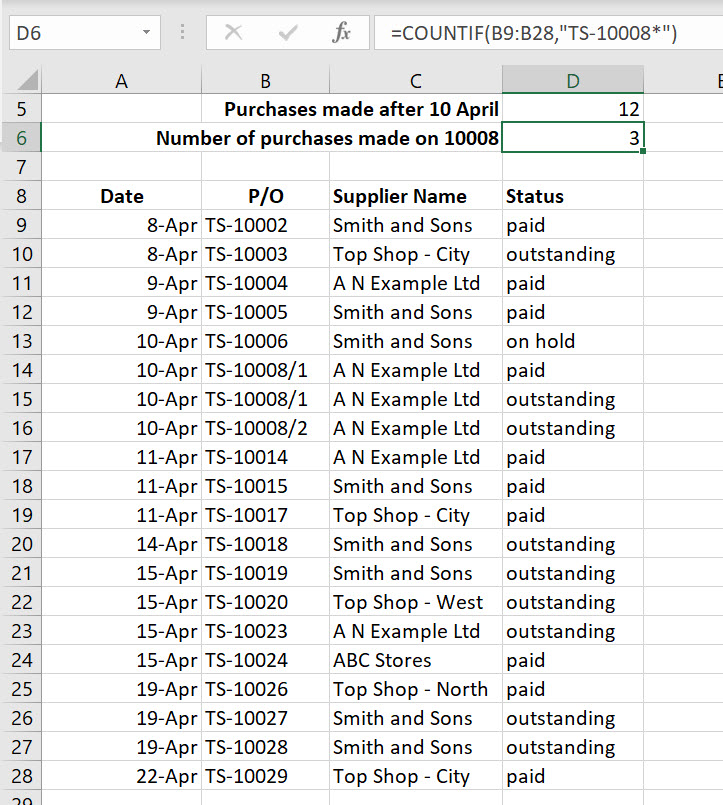Select cell with TS-10002

(x=265, y=225)
